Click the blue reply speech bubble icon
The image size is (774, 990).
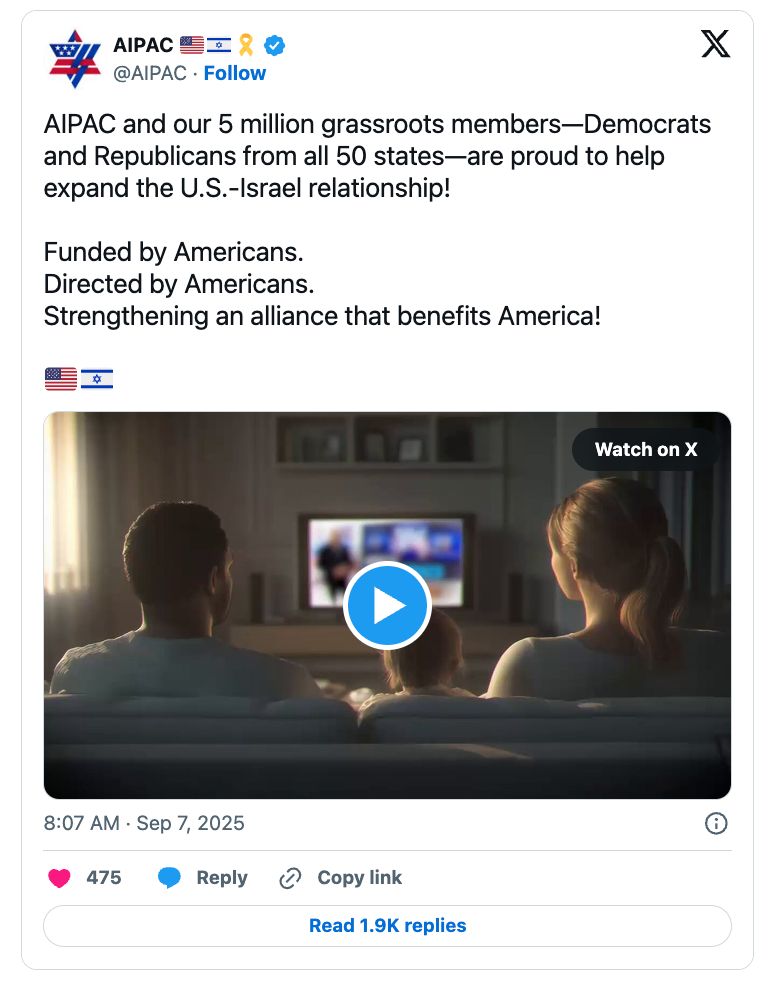coord(170,878)
